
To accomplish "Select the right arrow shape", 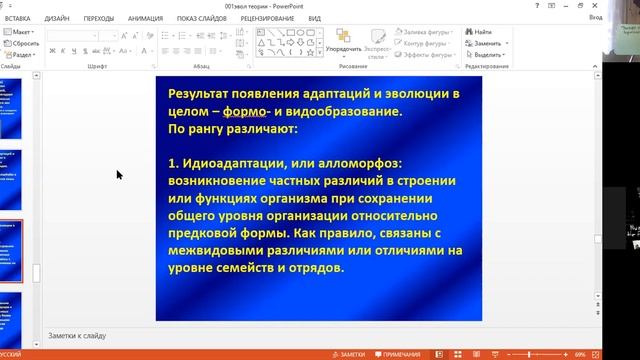I will pyautogui.click(x=291, y=42).
